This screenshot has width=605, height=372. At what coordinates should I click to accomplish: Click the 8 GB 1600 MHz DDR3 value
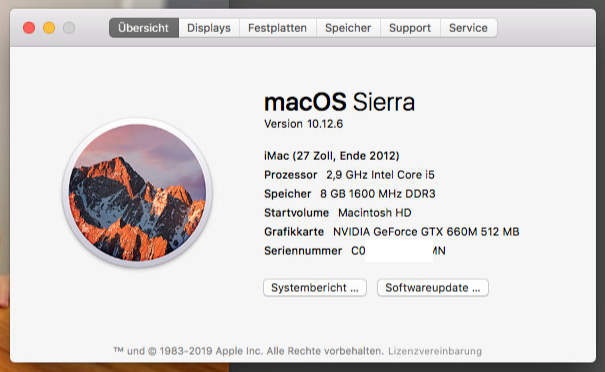point(378,194)
